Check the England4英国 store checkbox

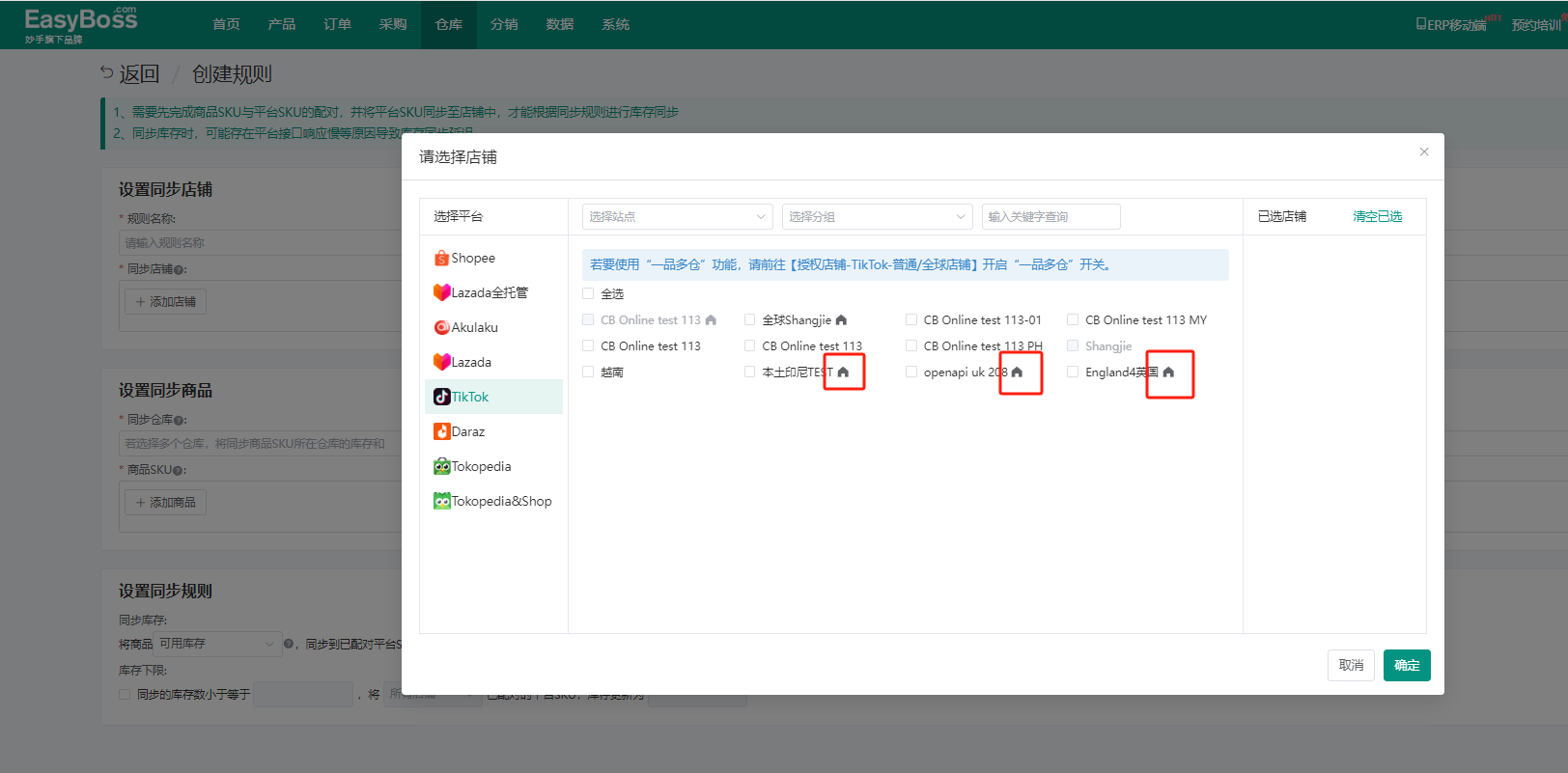pos(1072,372)
